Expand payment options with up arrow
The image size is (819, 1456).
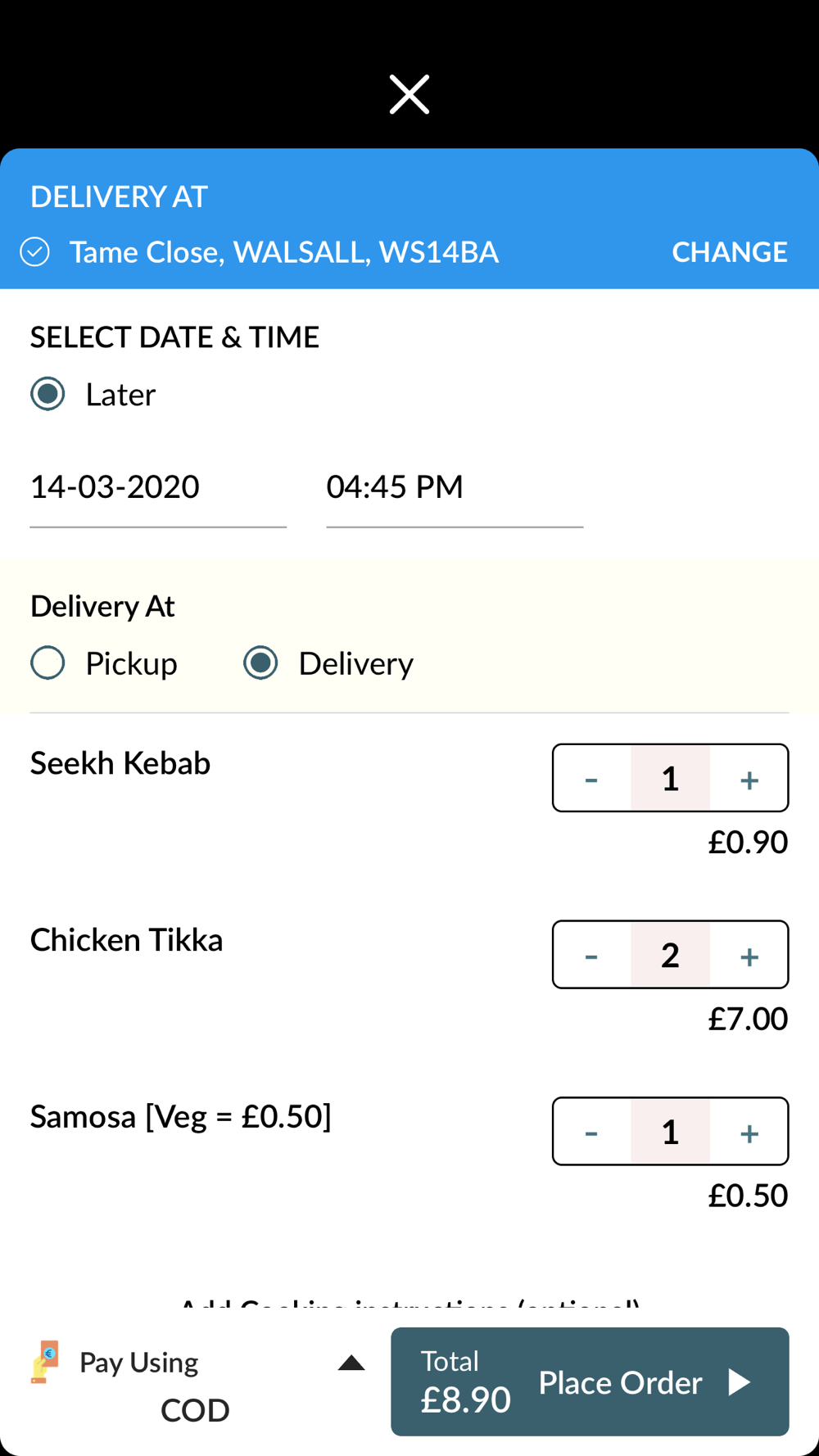(351, 1363)
